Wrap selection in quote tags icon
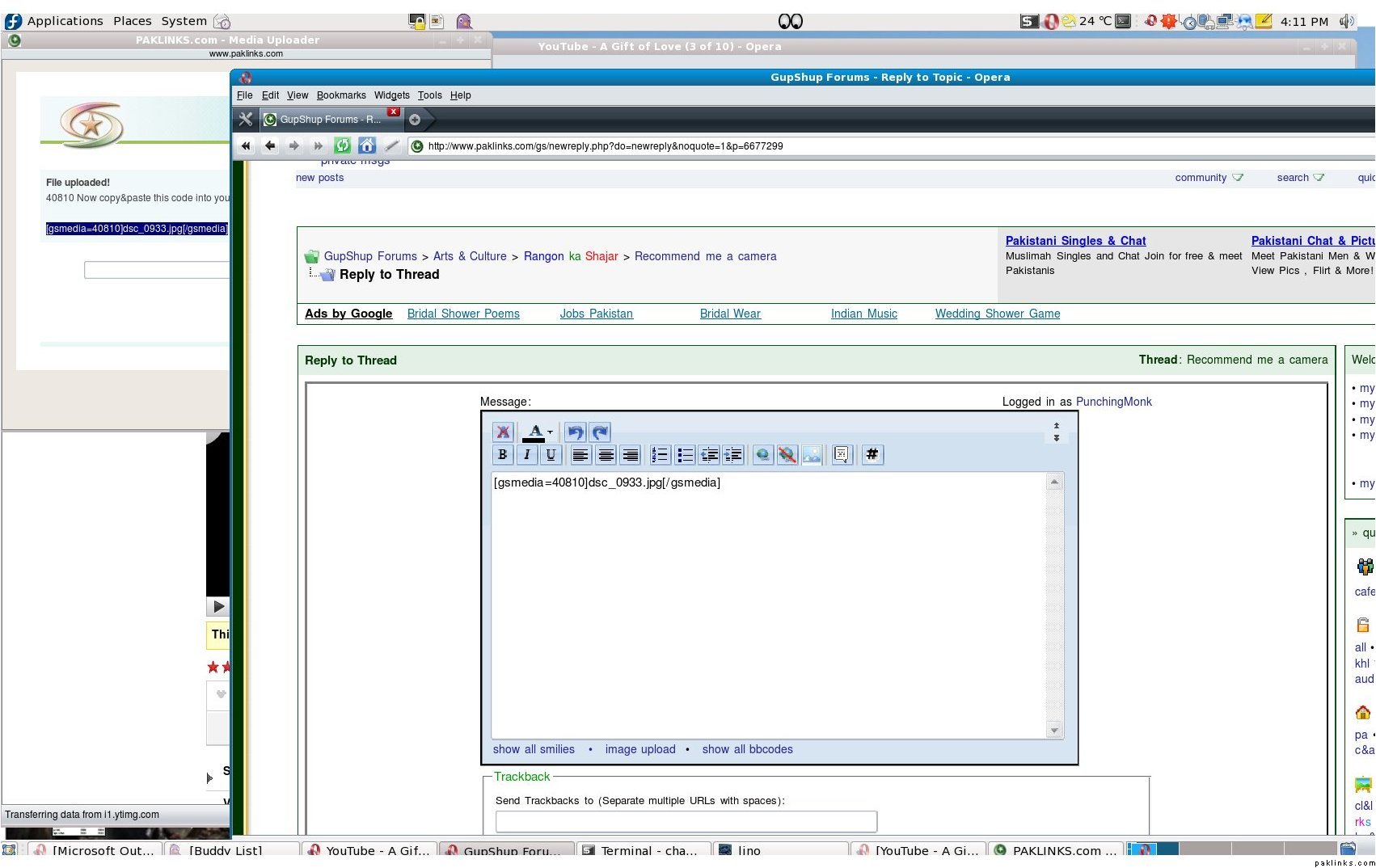Image resolution: width=1376 pixels, height=868 pixels. [842, 455]
